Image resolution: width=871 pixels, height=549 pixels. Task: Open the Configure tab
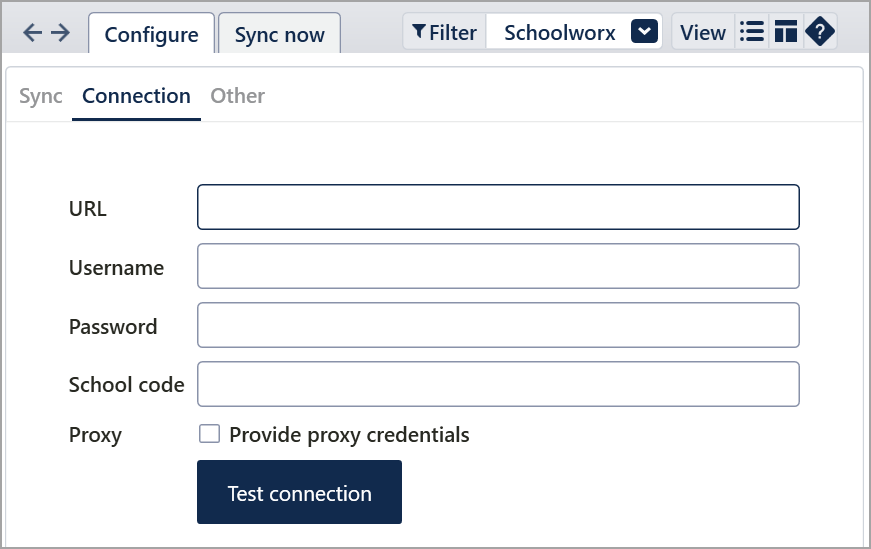(x=151, y=34)
